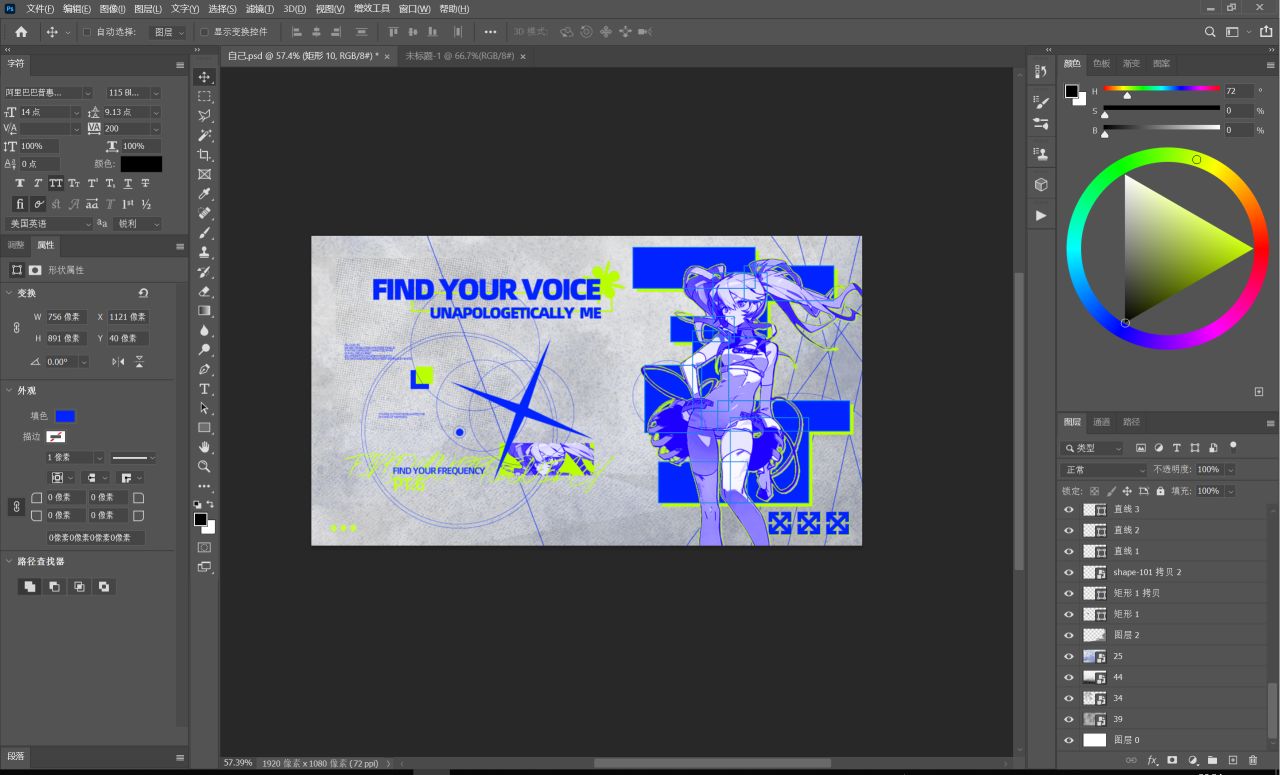
Task: Open the 锐利 anti-aliasing dropdown
Action: [137, 224]
